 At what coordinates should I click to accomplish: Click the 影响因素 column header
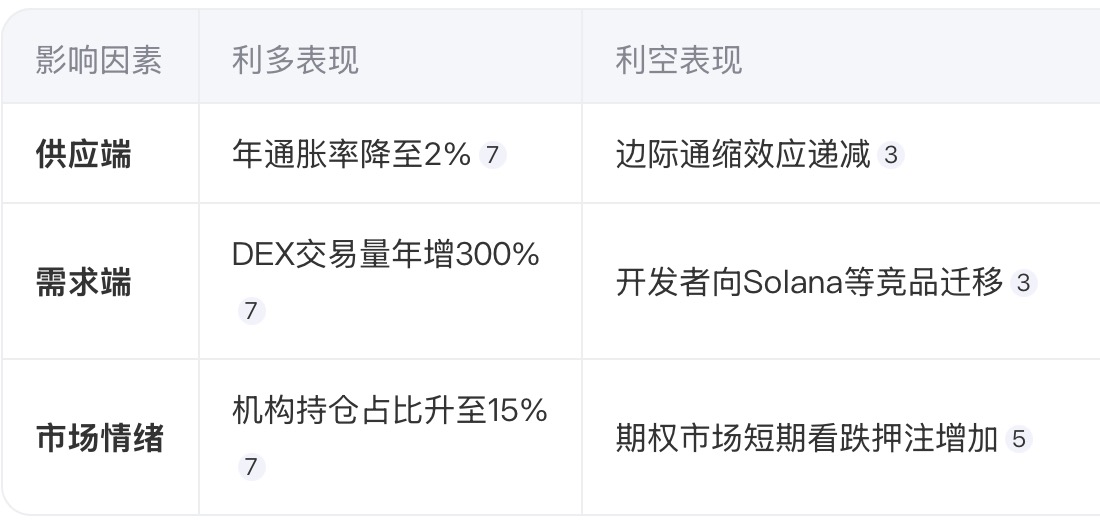[99, 60]
